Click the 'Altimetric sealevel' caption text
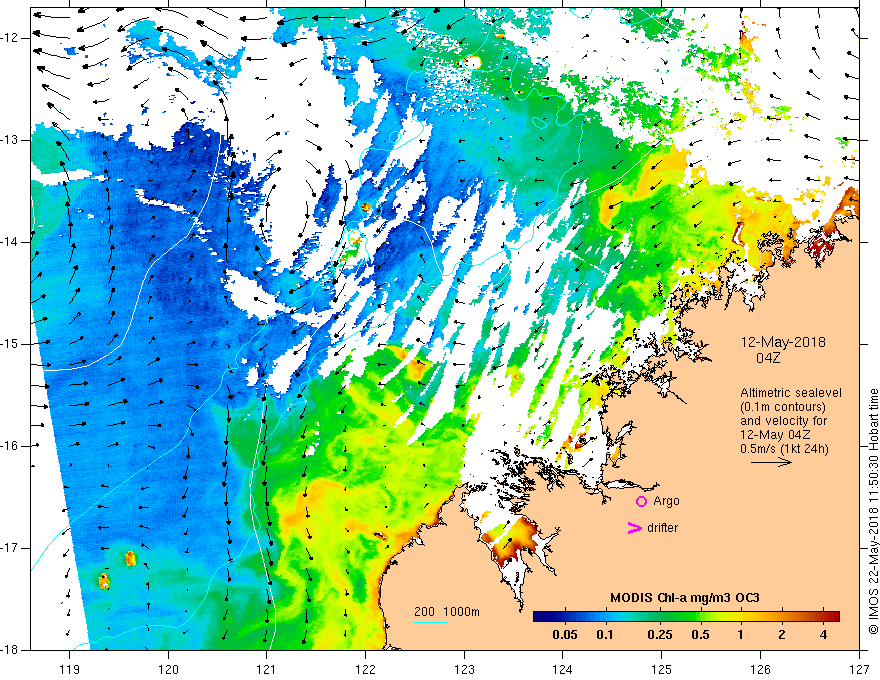 coord(791,393)
